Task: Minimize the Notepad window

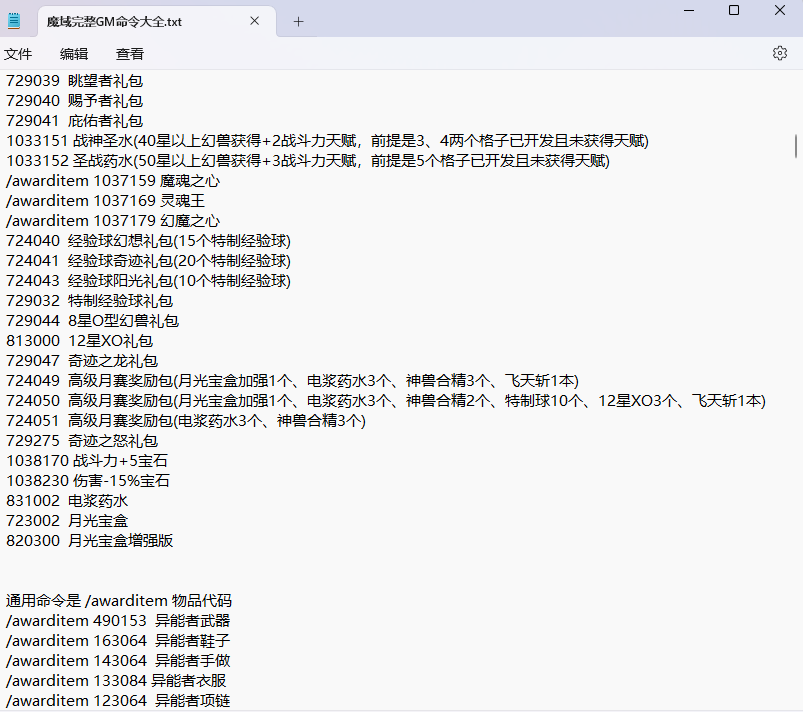Action: click(x=688, y=10)
